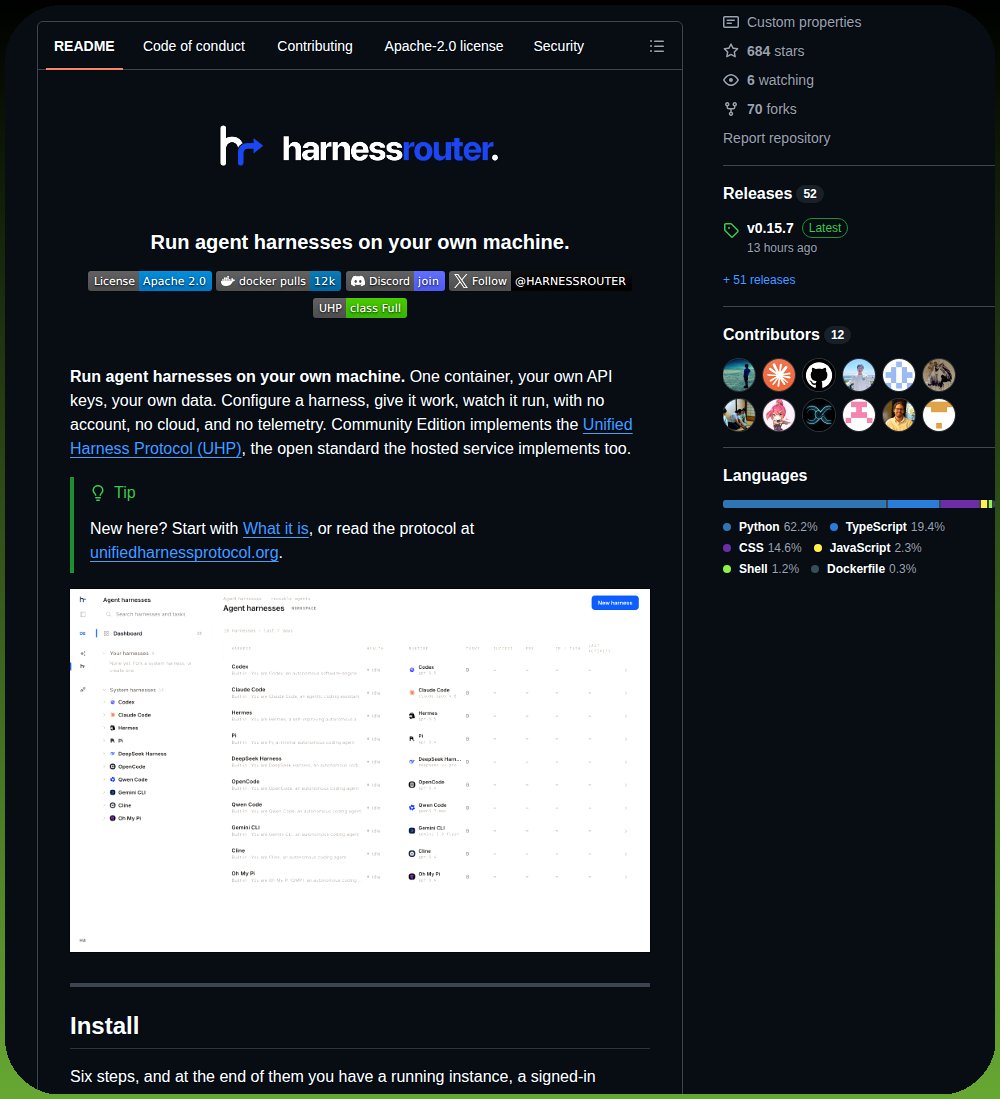Click the Python 62.2% language entry
The image size is (1000, 1099).
pyautogui.click(x=770, y=526)
